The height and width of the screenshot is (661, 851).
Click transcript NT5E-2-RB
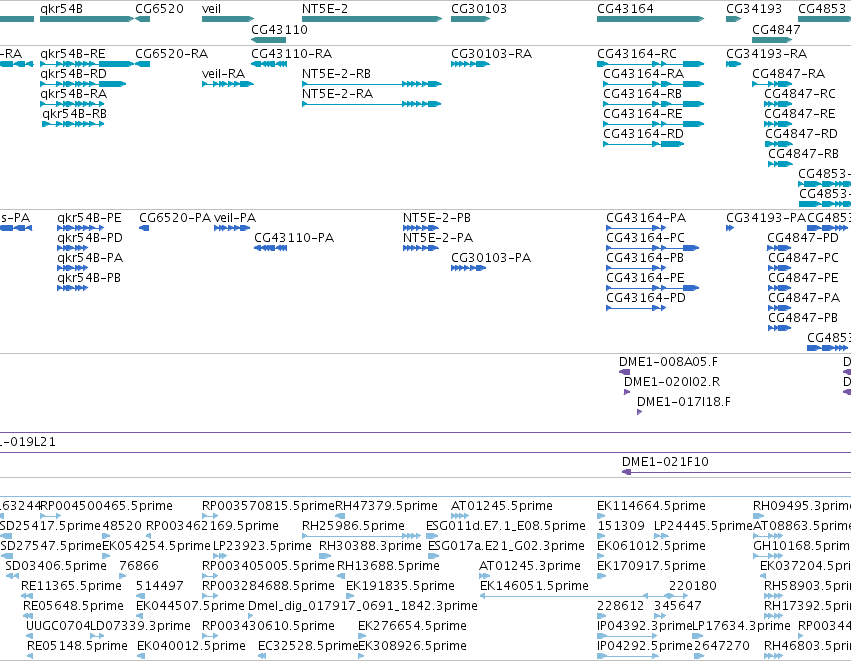pyautogui.click(x=336, y=74)
